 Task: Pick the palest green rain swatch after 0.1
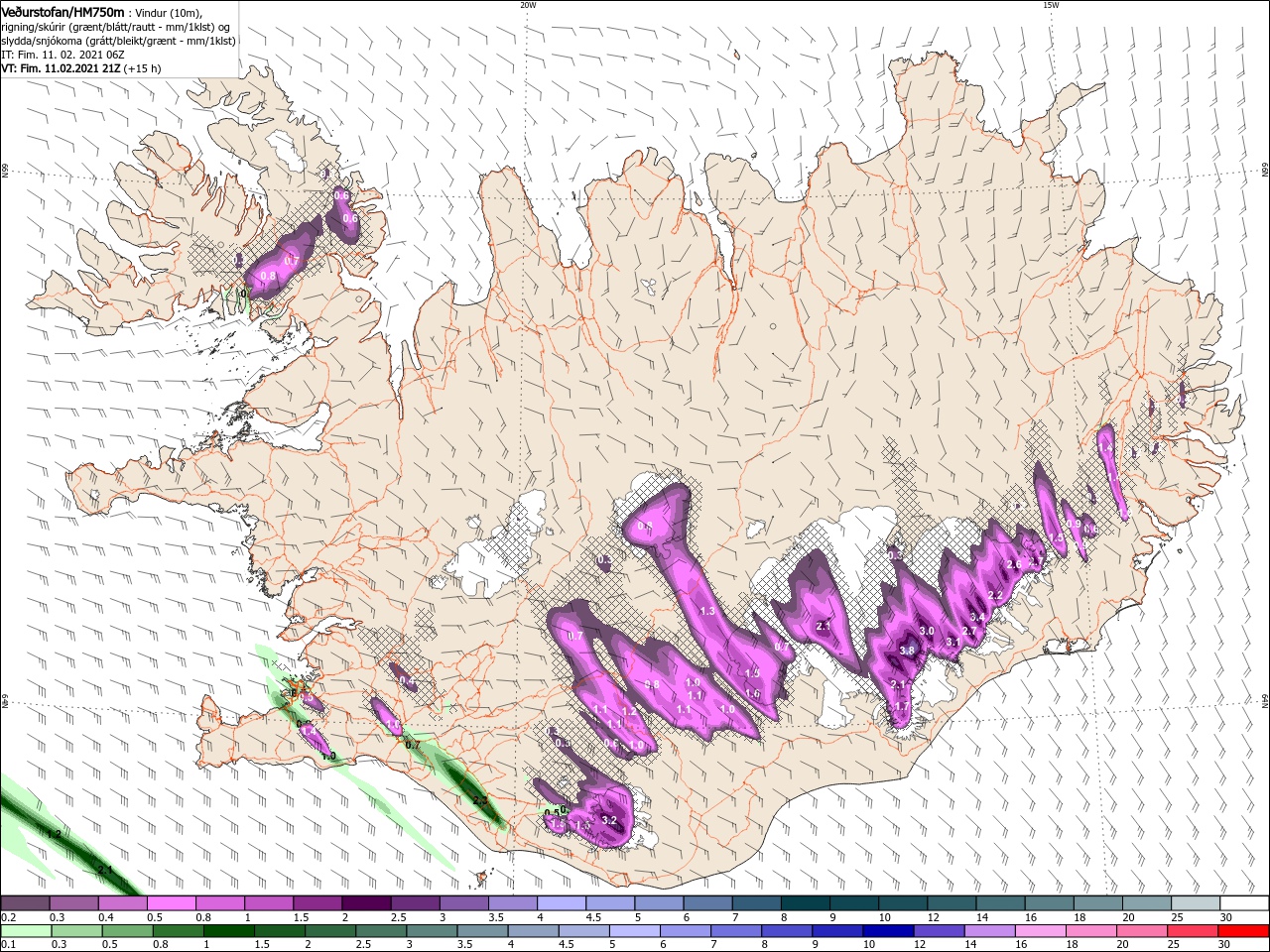[25, 931]
